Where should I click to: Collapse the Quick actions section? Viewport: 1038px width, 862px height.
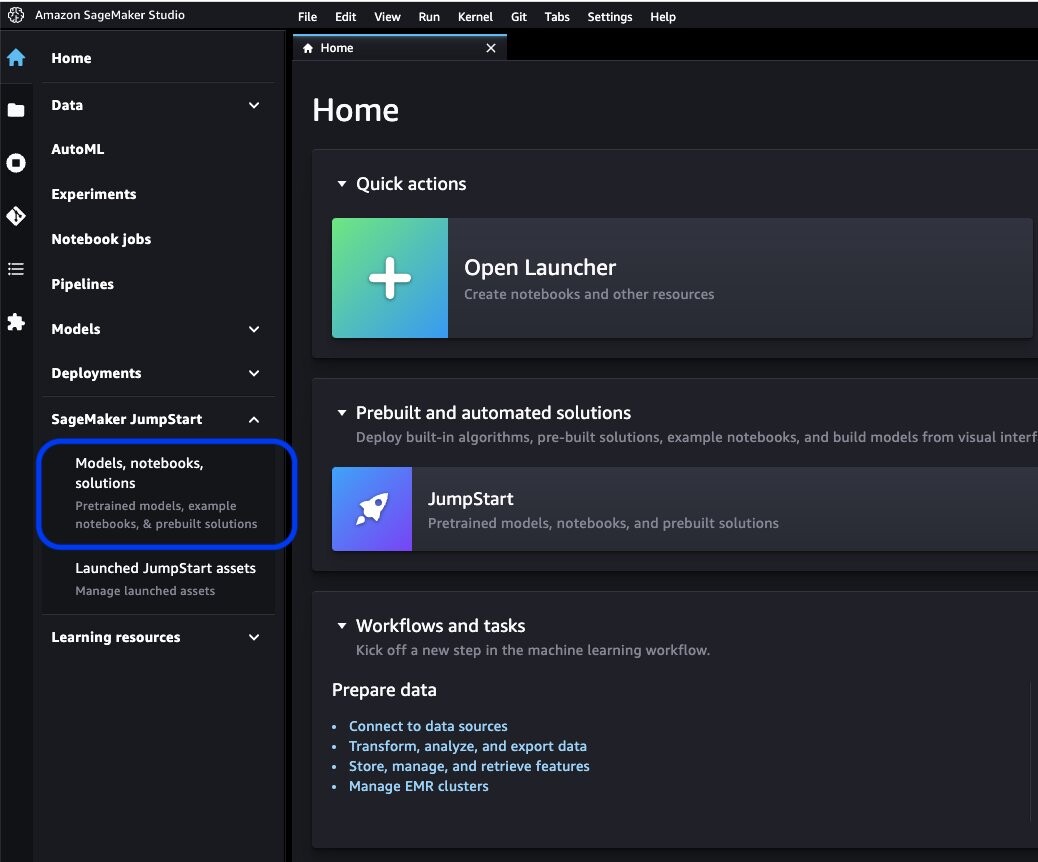(342, 184)
